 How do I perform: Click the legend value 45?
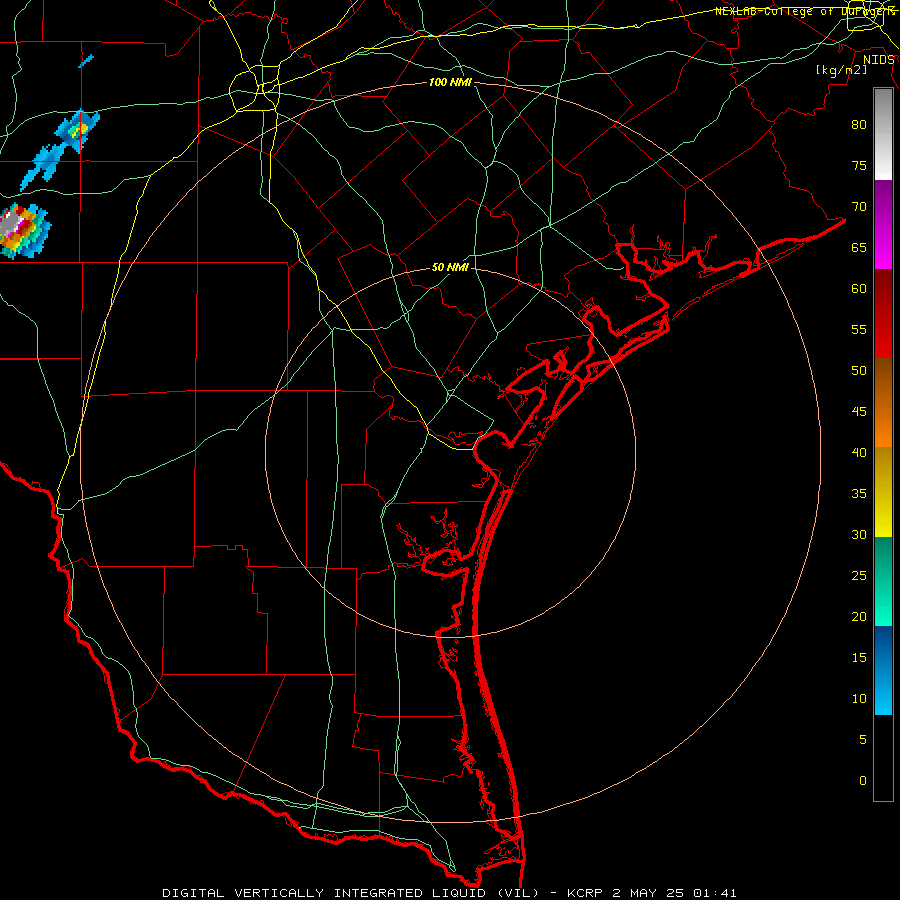click(x=859, y=412)
